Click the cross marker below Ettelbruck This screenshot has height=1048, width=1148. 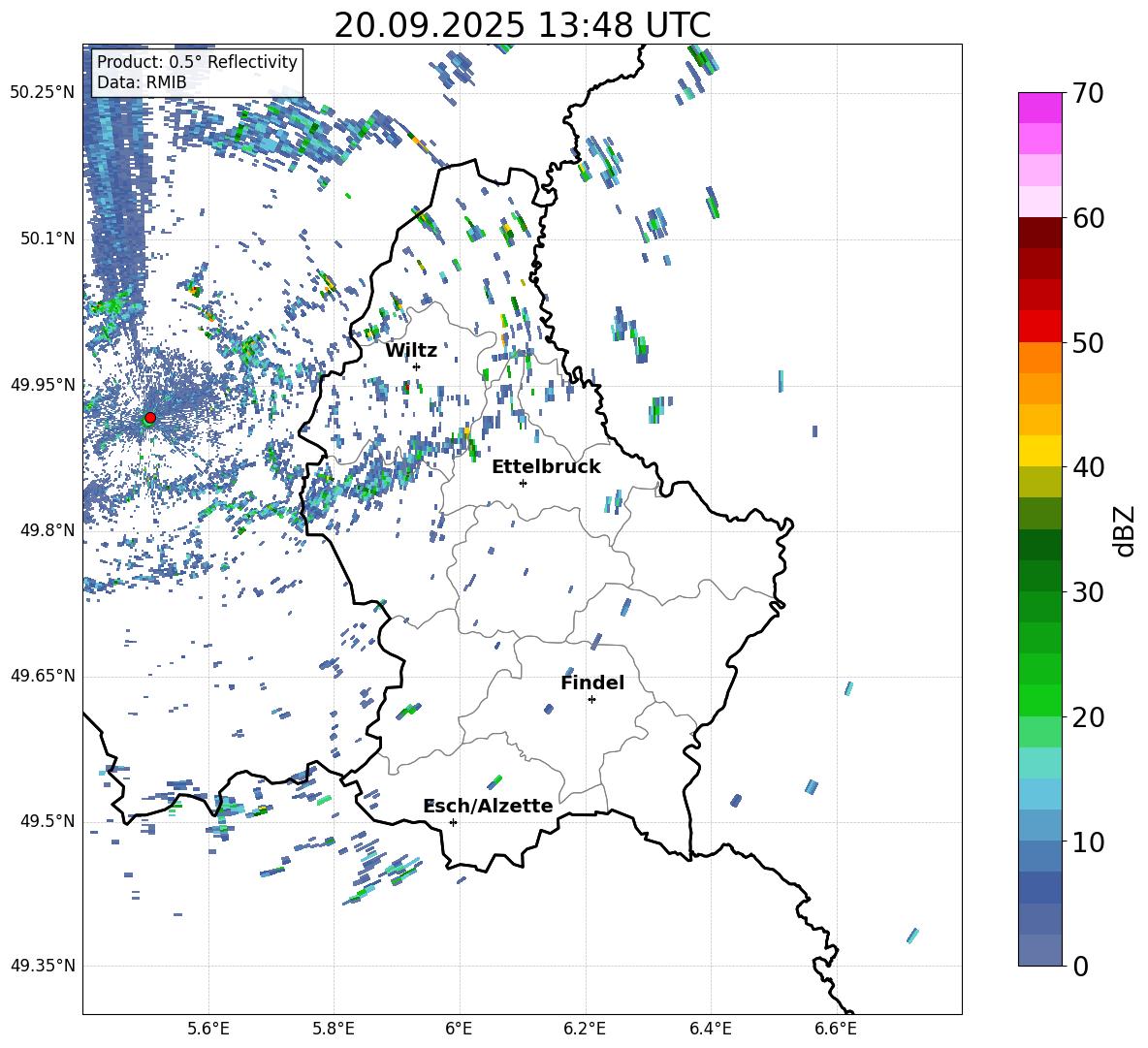point(523,483)
